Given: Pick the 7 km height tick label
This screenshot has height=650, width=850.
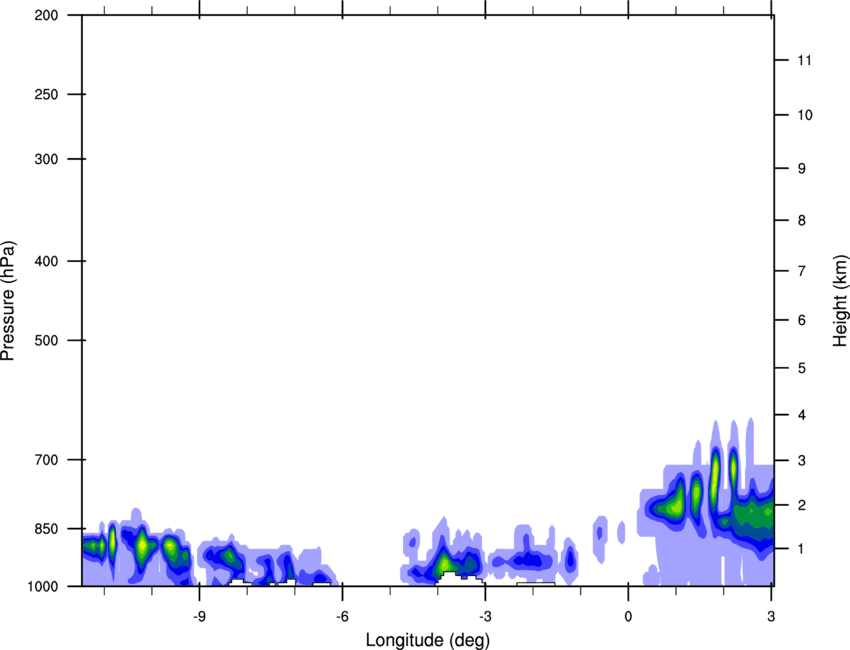Looking at the screenshot, I should (x=802, y=271).
